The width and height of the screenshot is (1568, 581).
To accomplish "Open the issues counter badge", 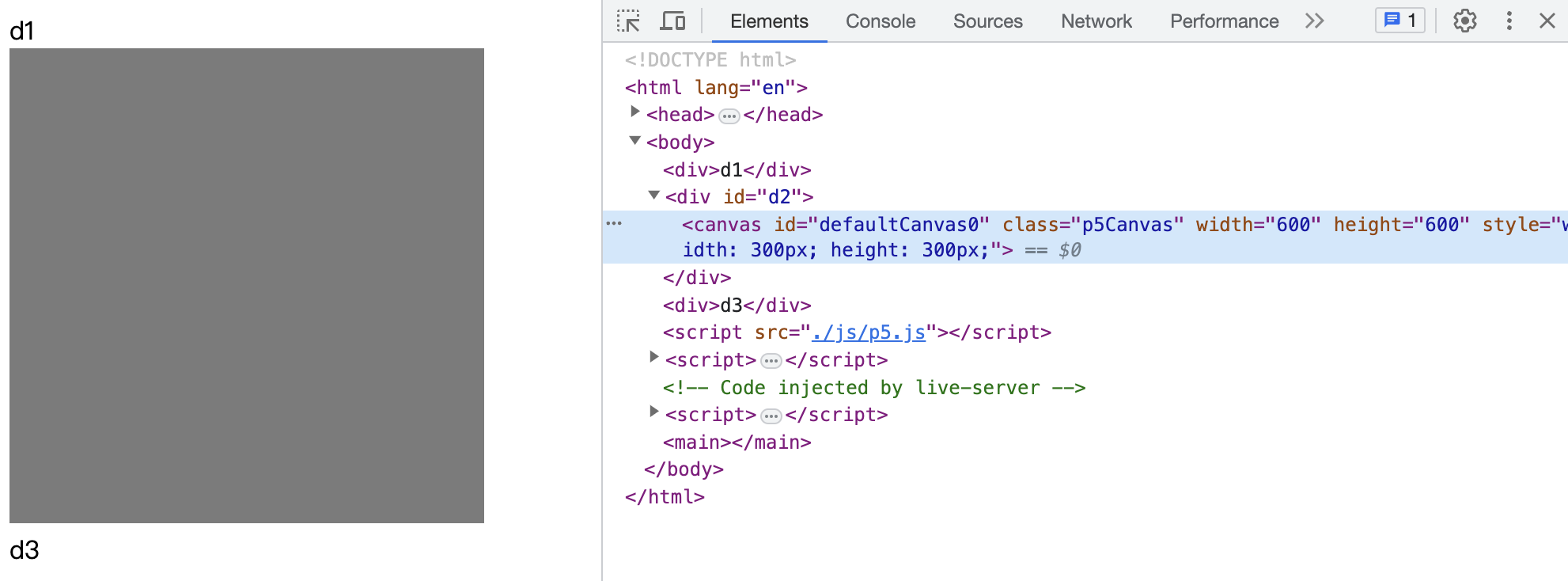I will click(1400, 21).
